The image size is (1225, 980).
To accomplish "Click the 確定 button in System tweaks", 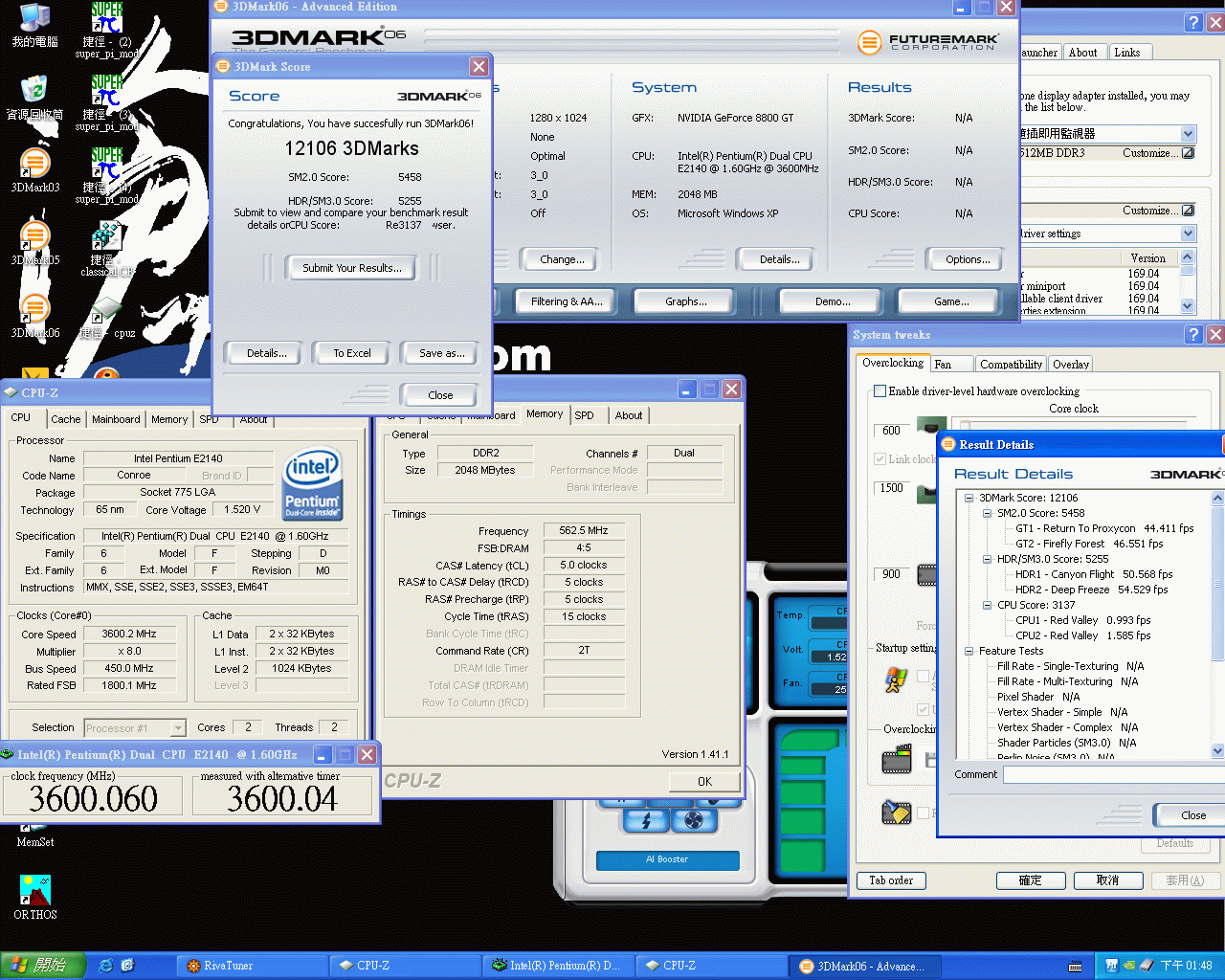I will click(1031, 880).
